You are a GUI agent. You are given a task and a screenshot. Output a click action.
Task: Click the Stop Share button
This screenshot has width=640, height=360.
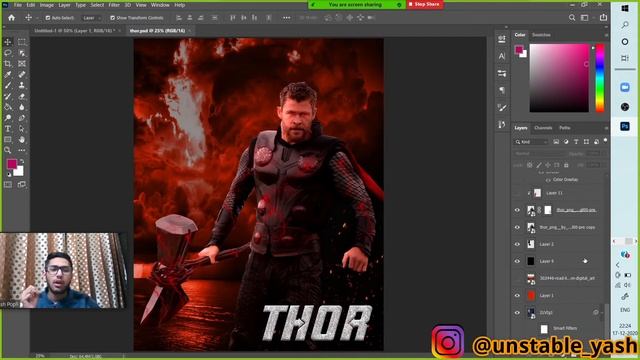(424, 4)
